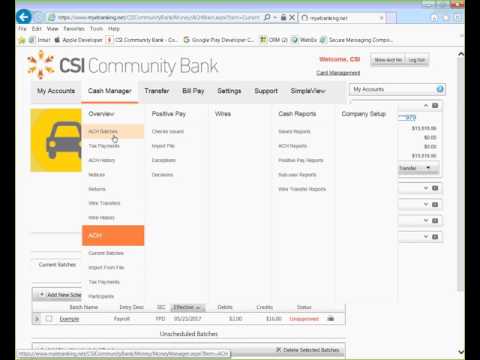
Task: Expand the Example batch row arrow
Action: pos(37,319)
